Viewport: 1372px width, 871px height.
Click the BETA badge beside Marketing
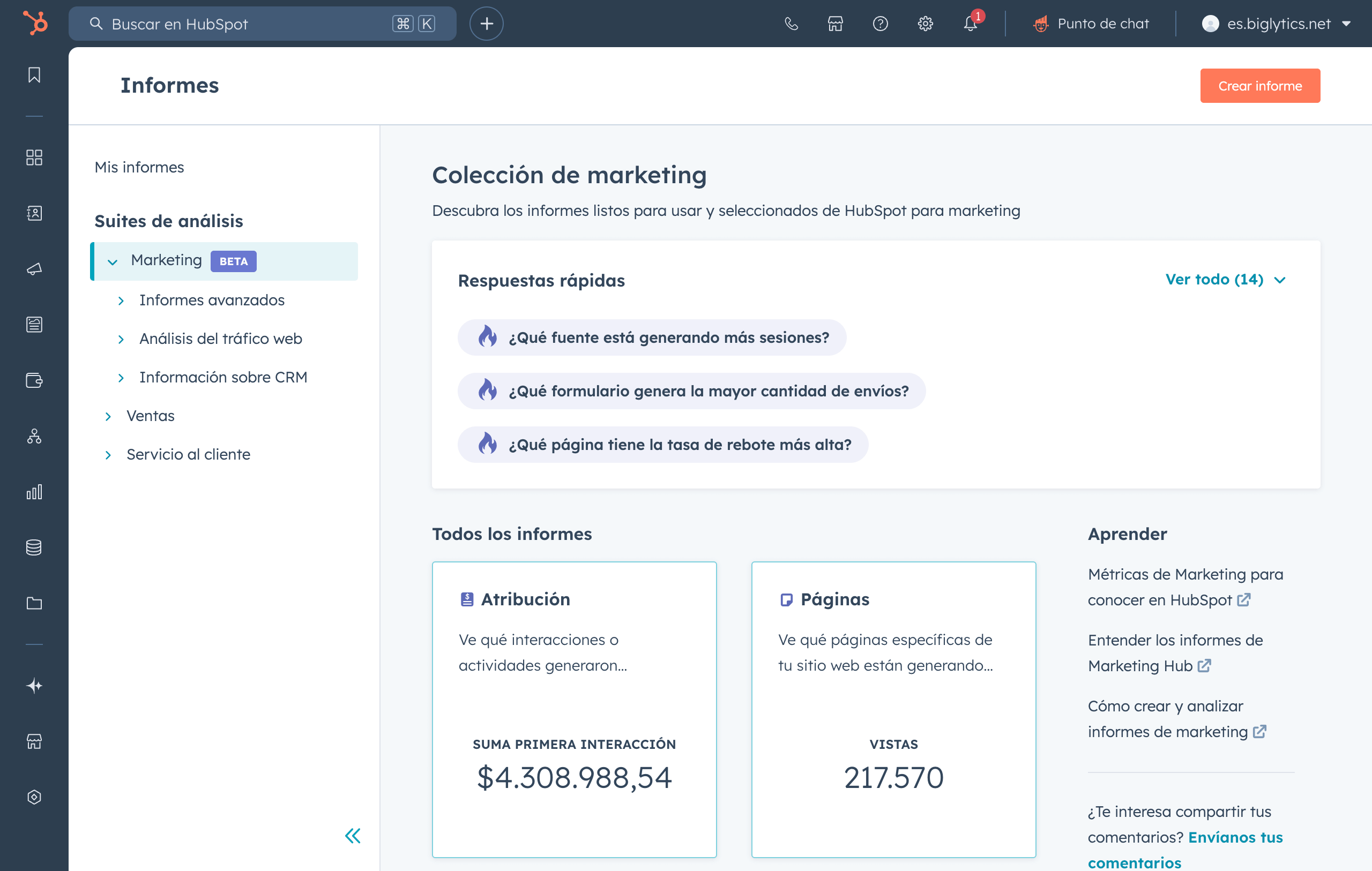coord(234,261)
